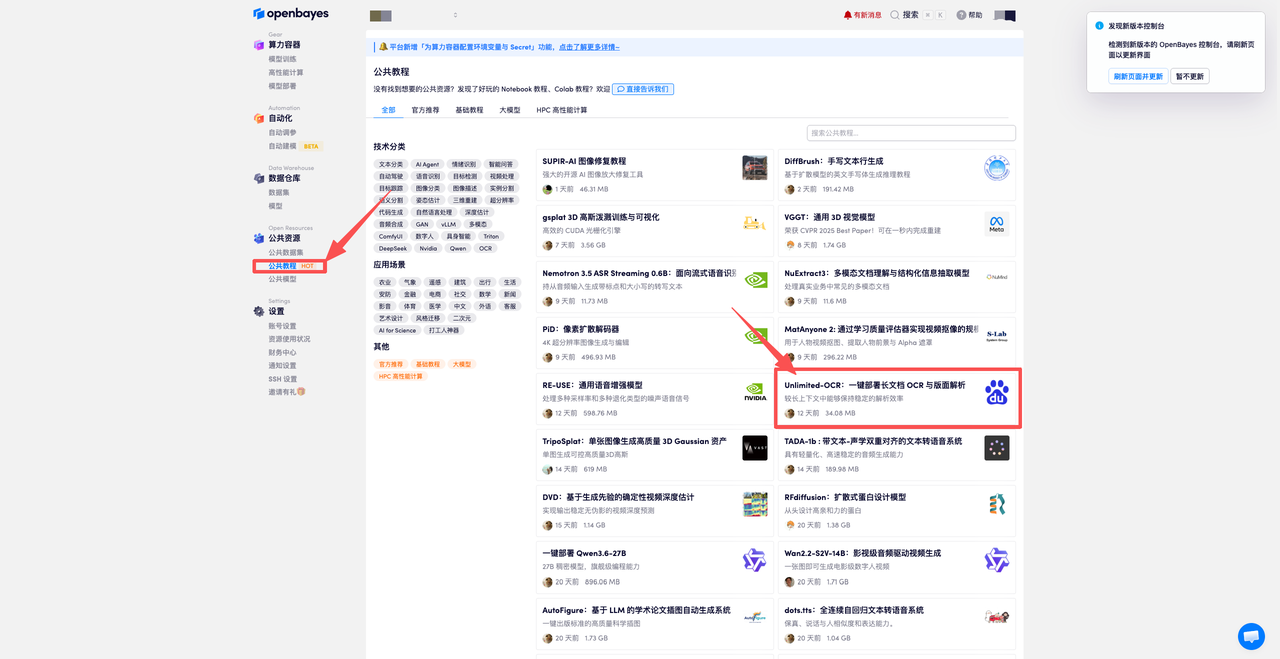Click the 帮助 question mark icon
The width and height of the screenshot is (1280, 659).
click(961, 15)
